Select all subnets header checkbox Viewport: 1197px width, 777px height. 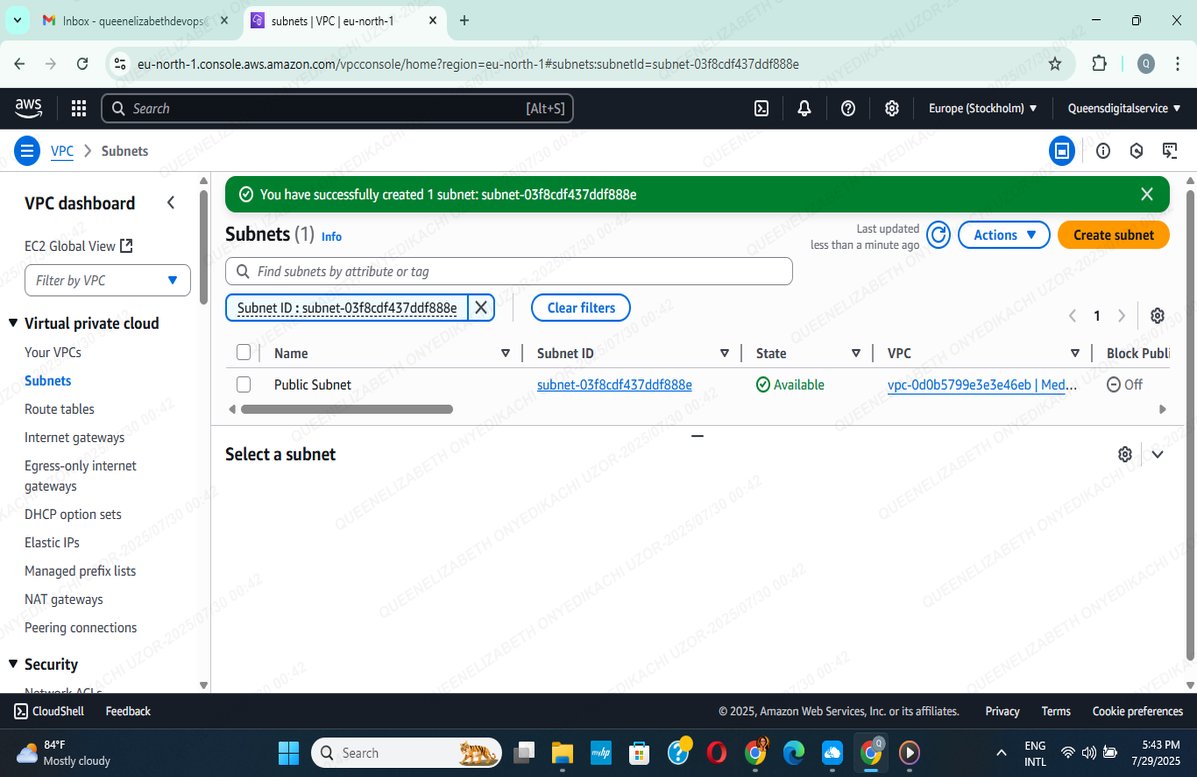(244, 352)
